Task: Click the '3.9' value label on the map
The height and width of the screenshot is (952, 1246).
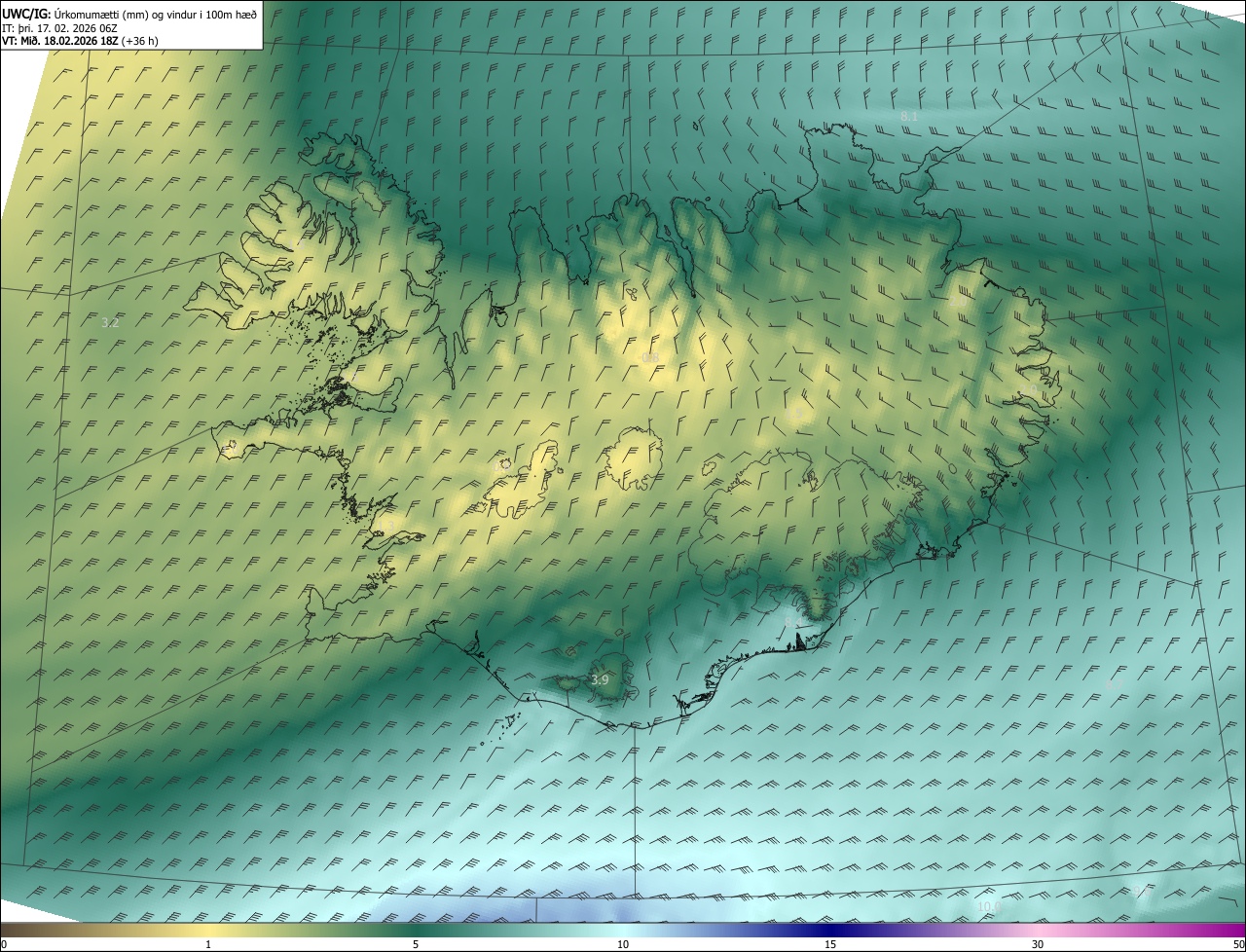Action: (x=600, y=679)
